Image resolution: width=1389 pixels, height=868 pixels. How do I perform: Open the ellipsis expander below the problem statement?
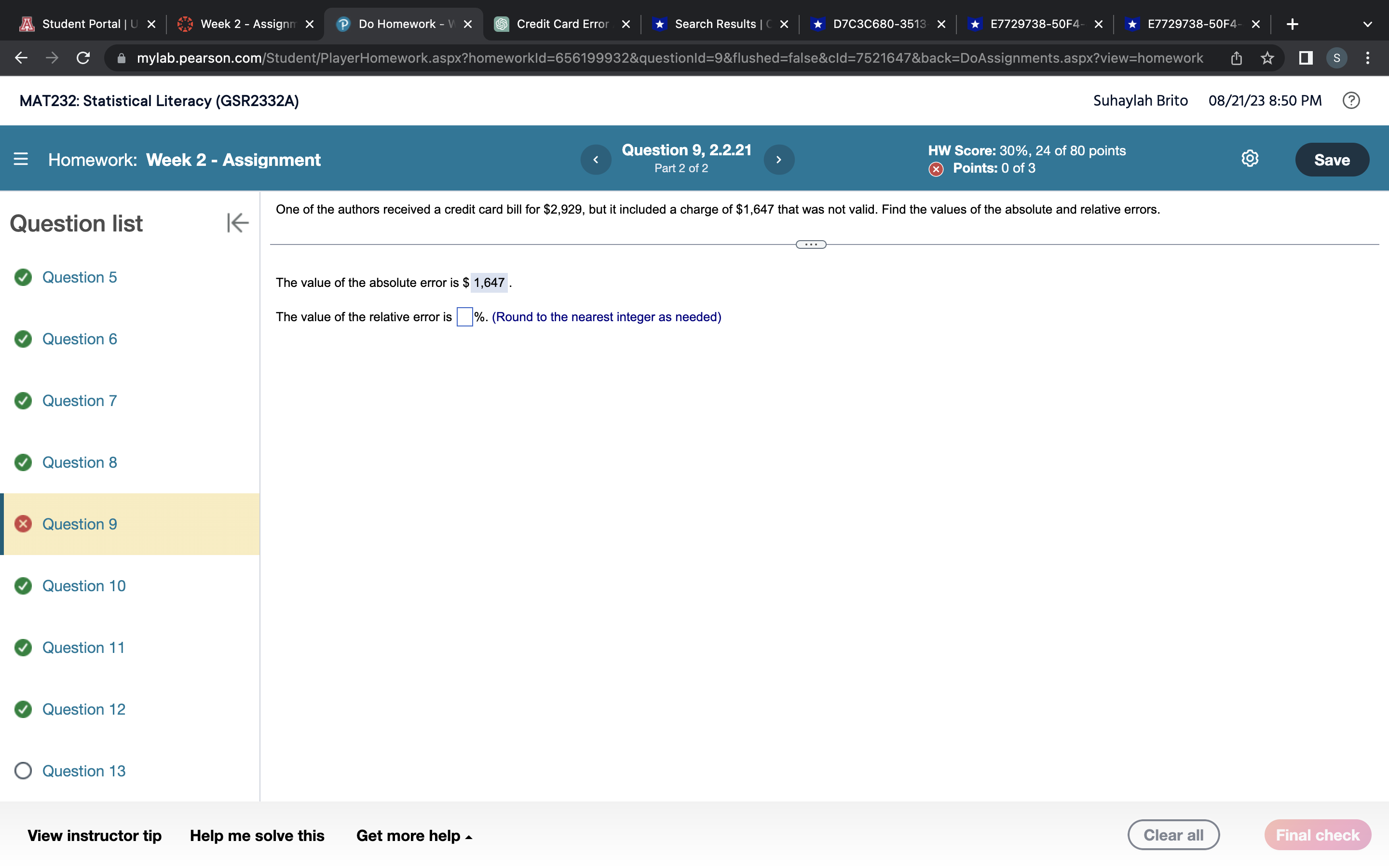point(810,244)
